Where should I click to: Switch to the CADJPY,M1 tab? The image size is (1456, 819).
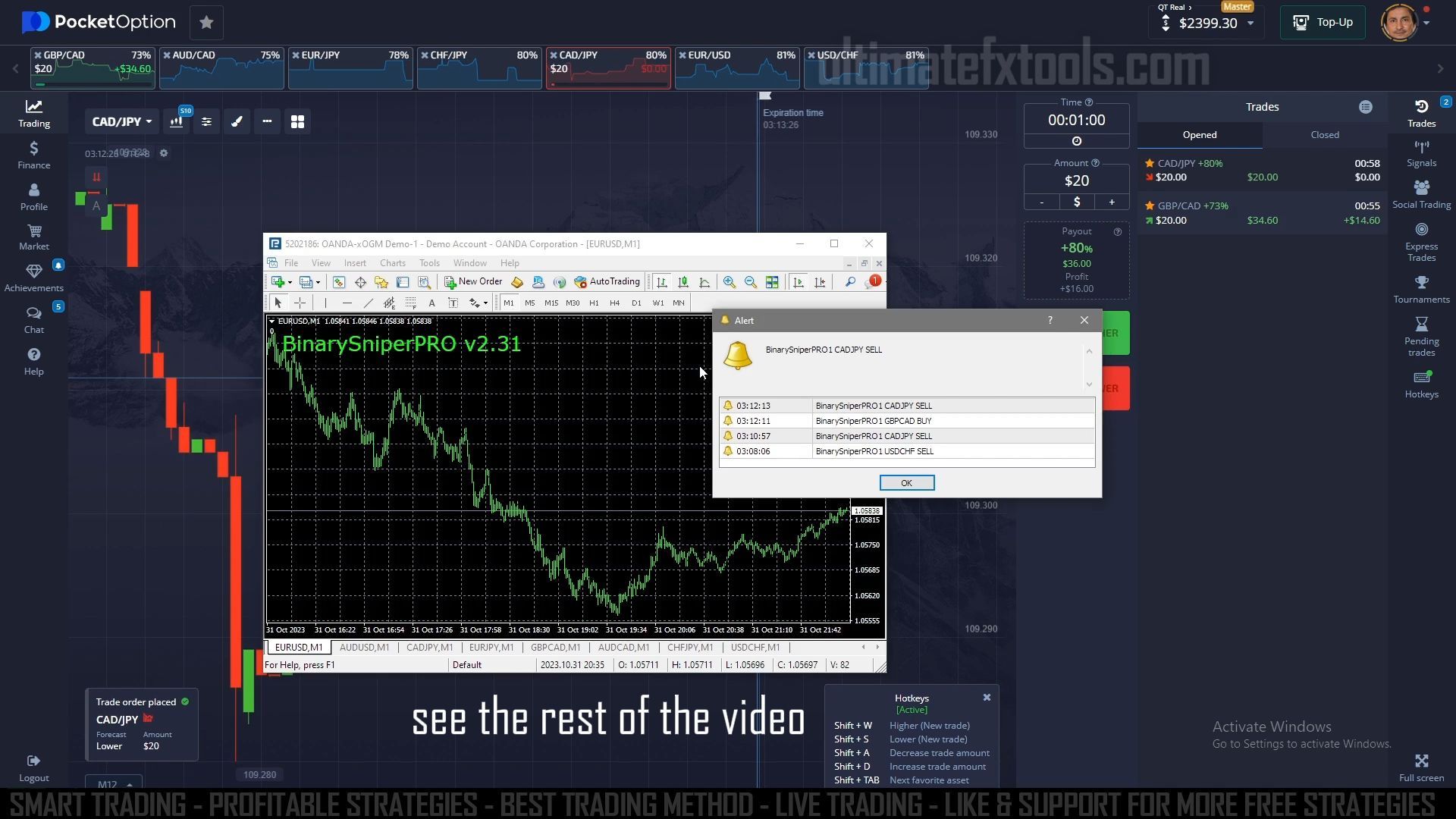429,647
